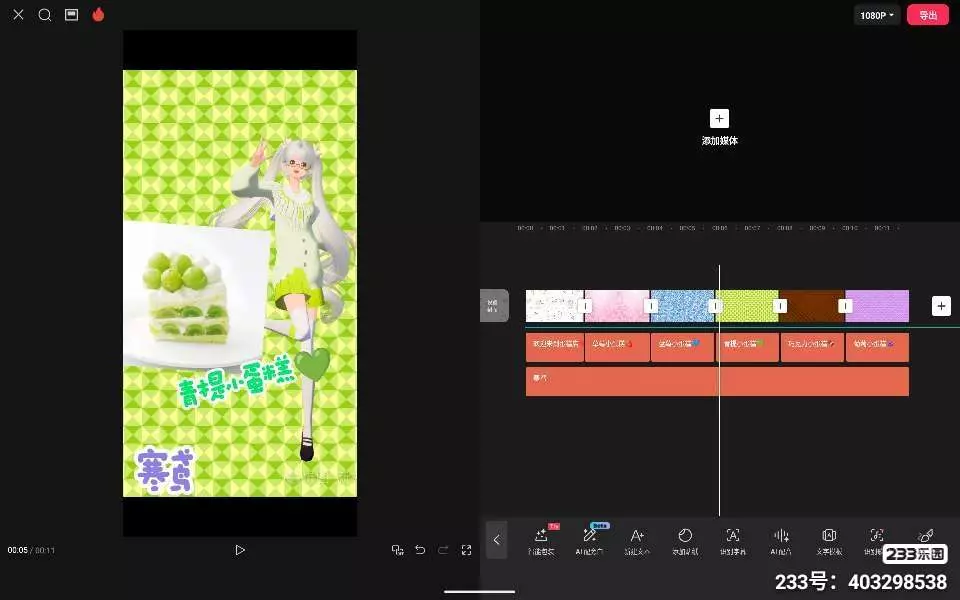Select the strawberry 草莓小蛋糕 text clip
This screenshot has height=600, width=960.
tap(617, 347)
